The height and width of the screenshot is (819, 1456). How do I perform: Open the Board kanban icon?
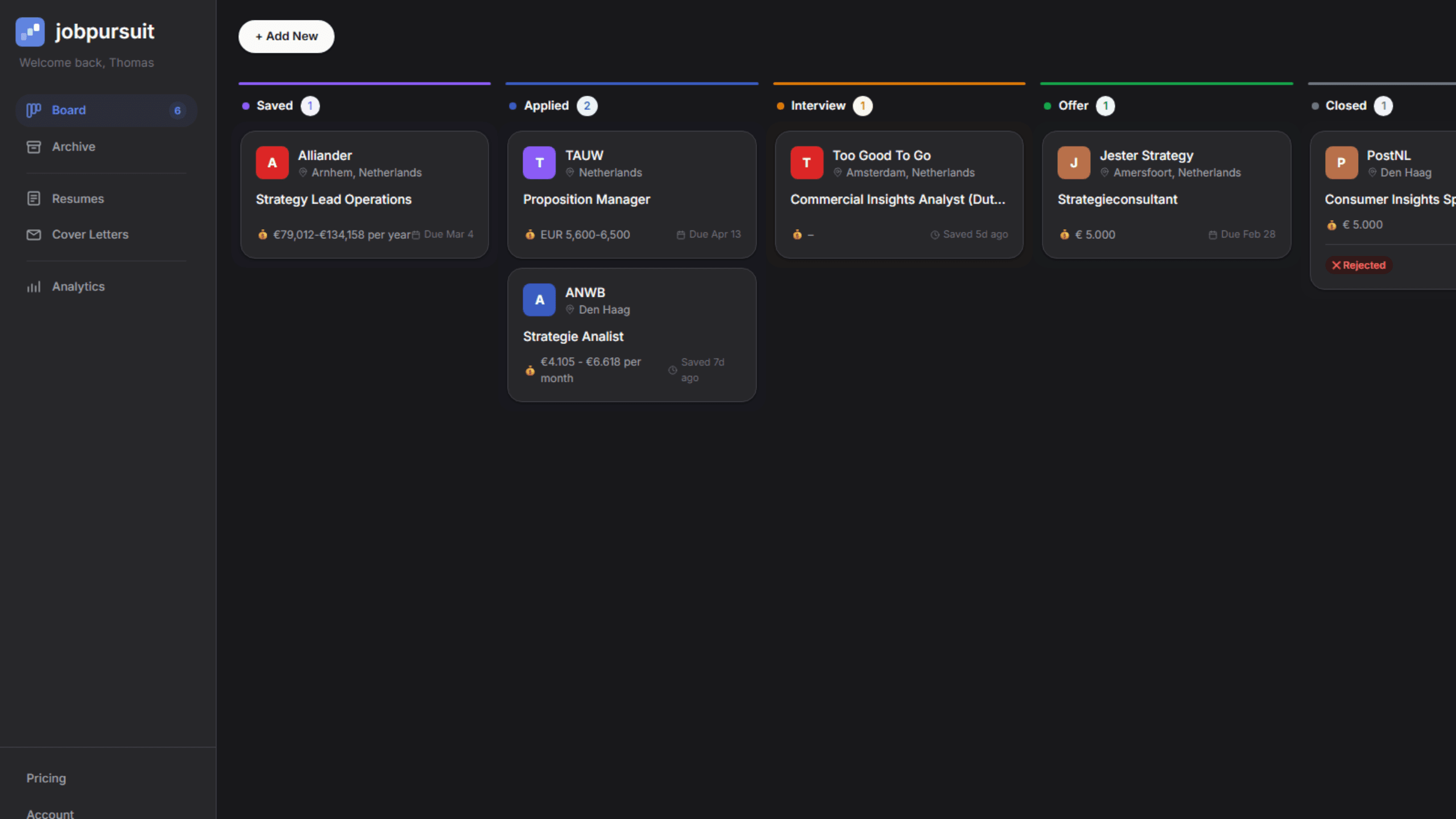[33, 110]
